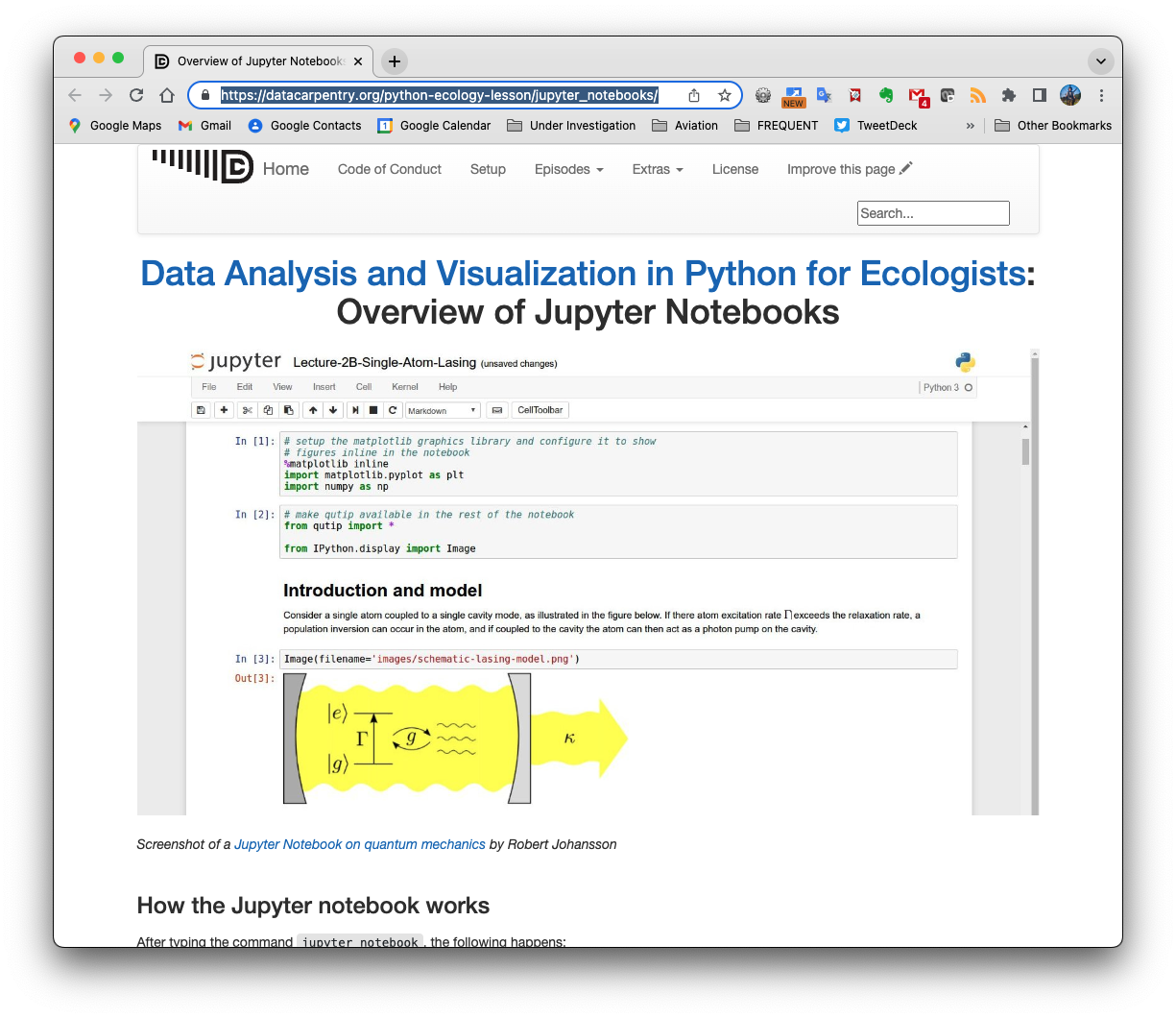The height and width of the screenshot is (1018, 1176).
Task: Expand the Extras dropdown menu
Action: point(658,169)
